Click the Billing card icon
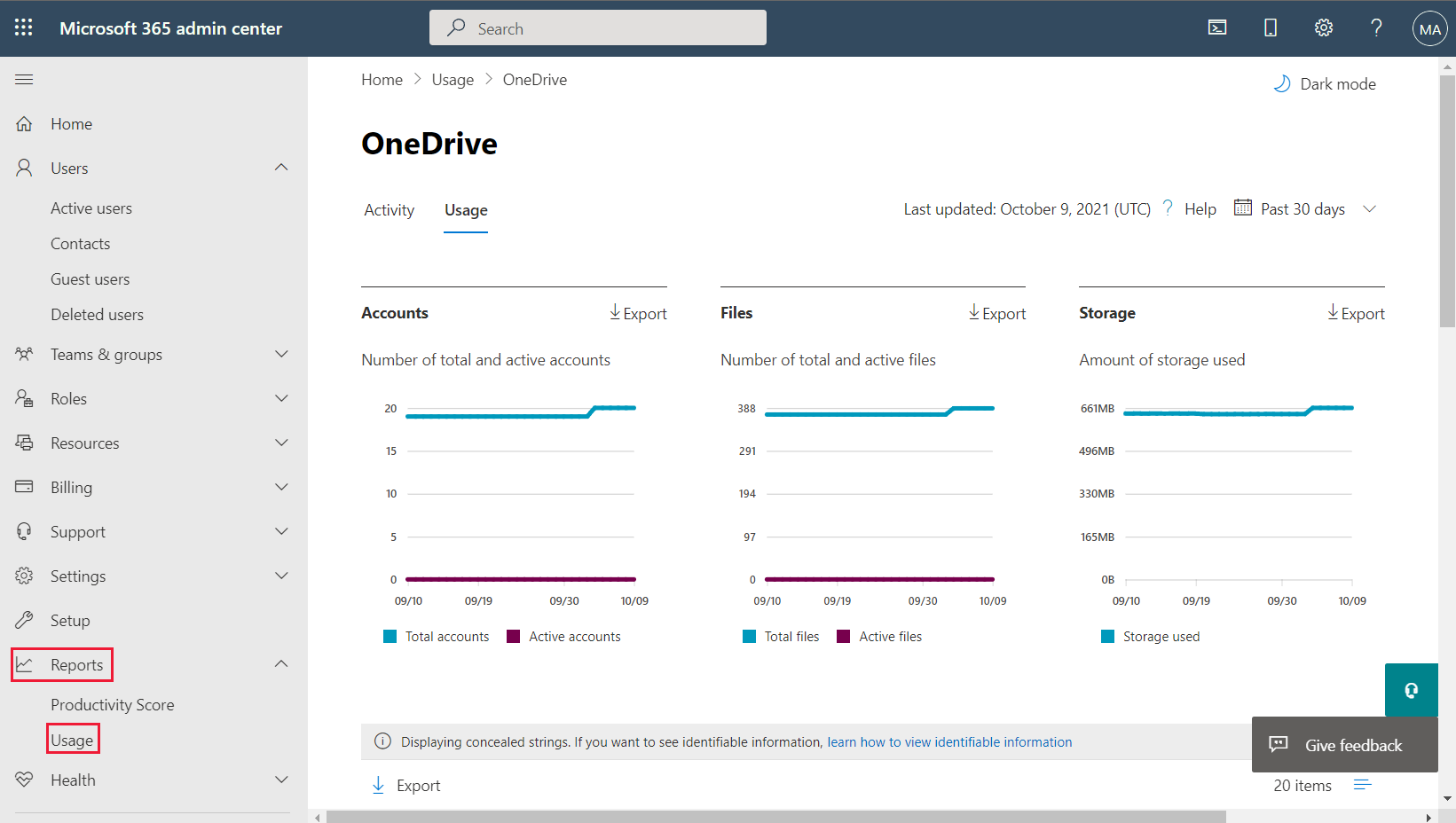This screenshot has width=1456, height=823. click(24, 487)
